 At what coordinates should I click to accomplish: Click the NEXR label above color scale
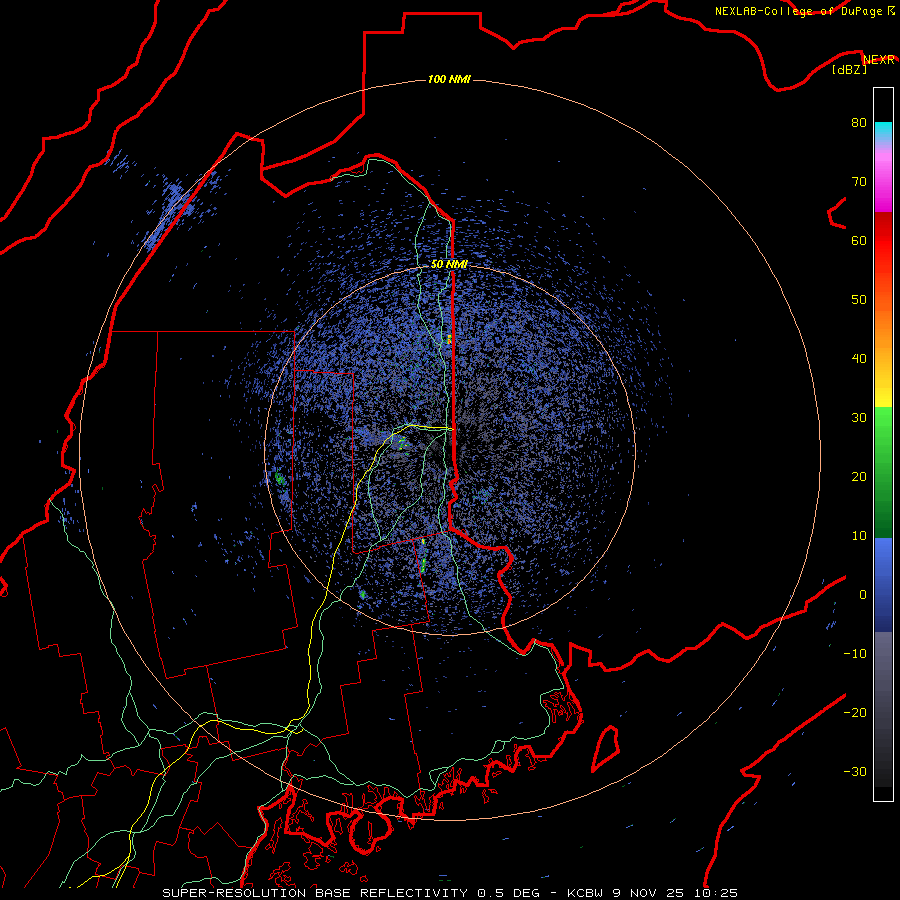(x=879, y=60)
